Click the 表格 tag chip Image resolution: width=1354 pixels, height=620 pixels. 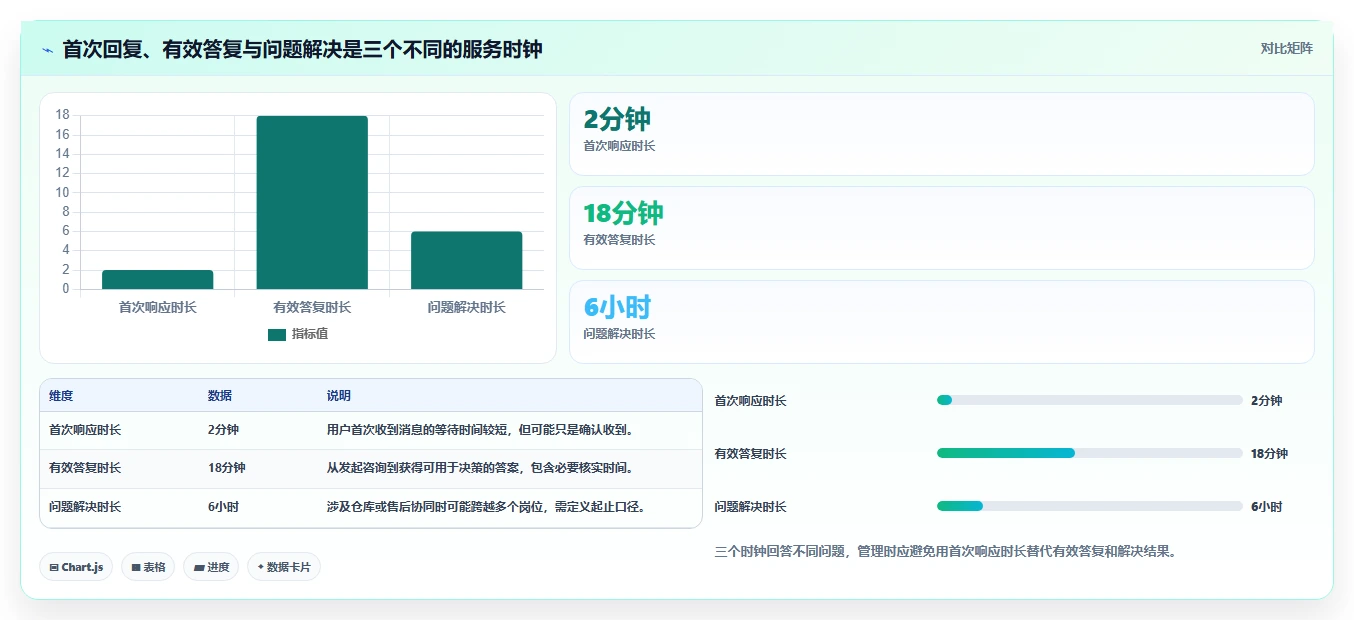(x=148, y=567)
